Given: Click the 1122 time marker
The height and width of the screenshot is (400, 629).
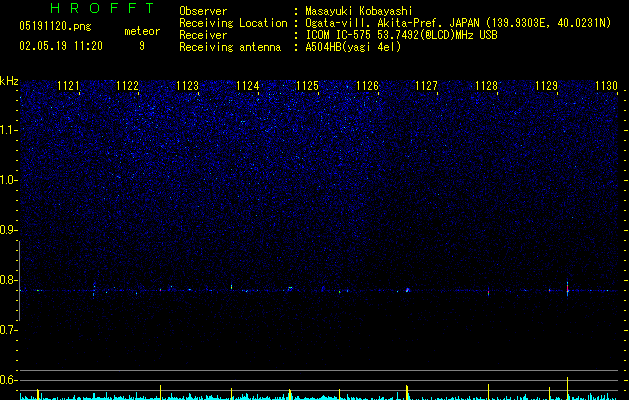Looking at the screenshot, I should (x=128, y=86).
